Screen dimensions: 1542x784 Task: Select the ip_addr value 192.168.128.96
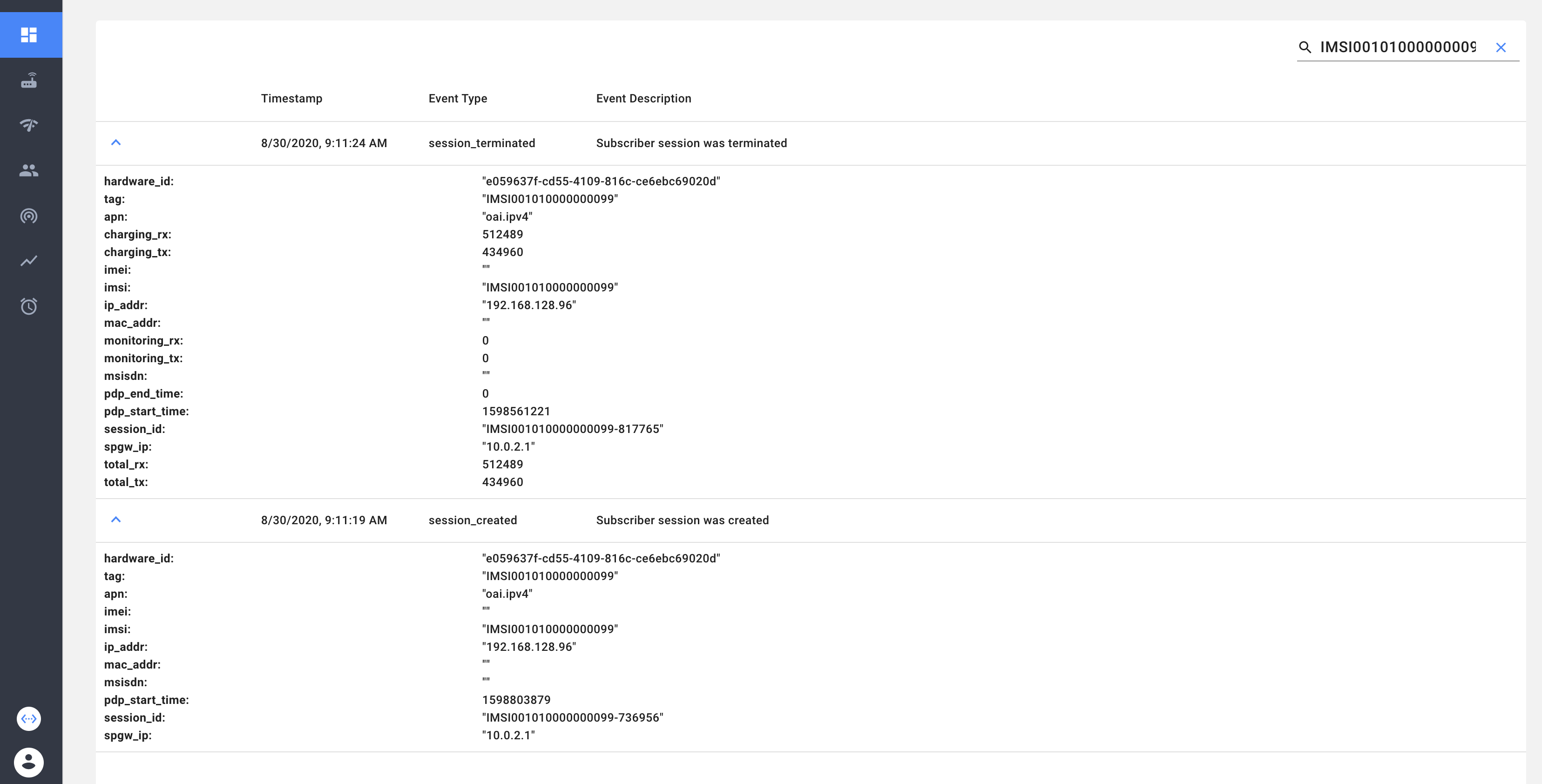[529, 304]
